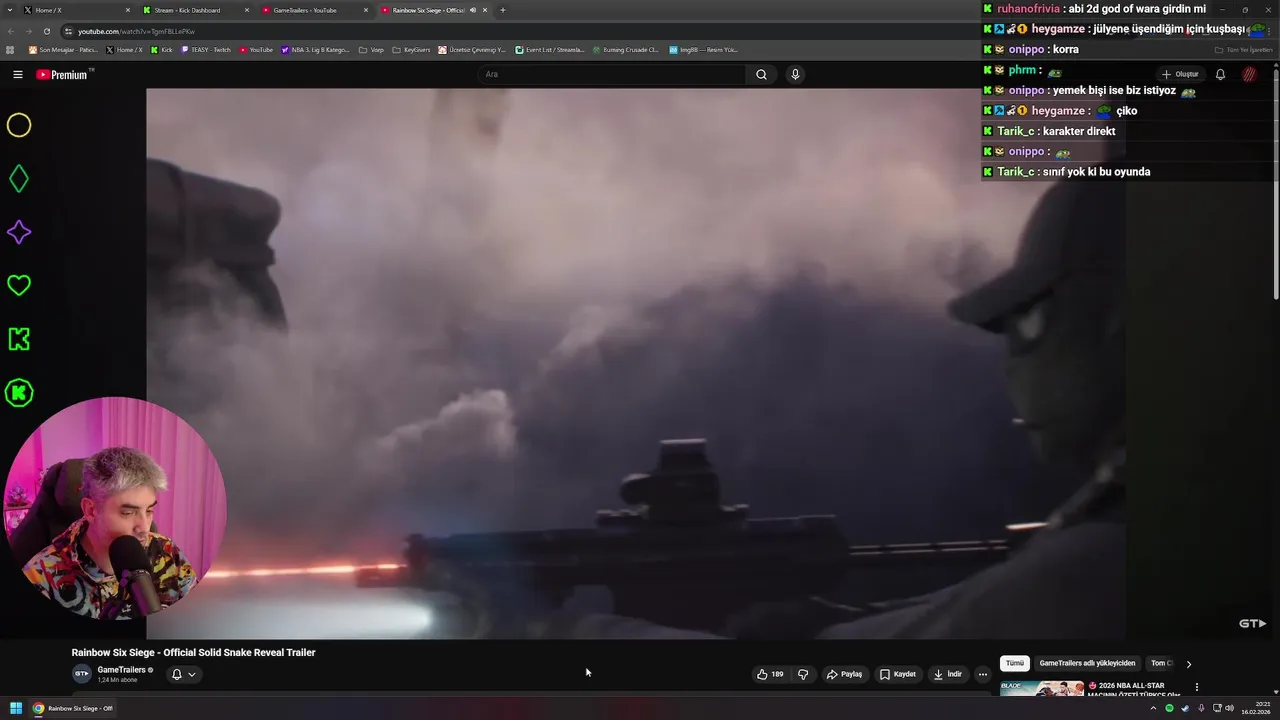Click the green diamond overlay icon

19,179
